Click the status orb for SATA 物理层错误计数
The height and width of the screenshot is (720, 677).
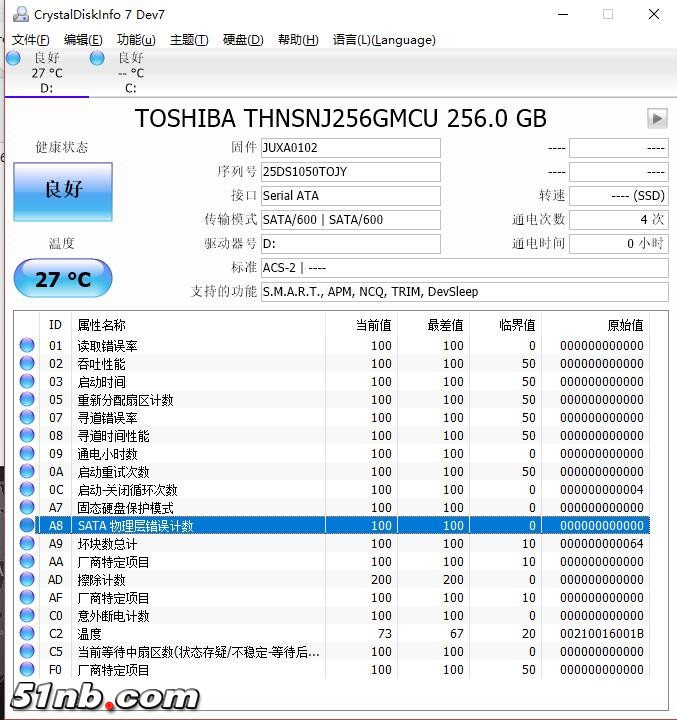27,526
